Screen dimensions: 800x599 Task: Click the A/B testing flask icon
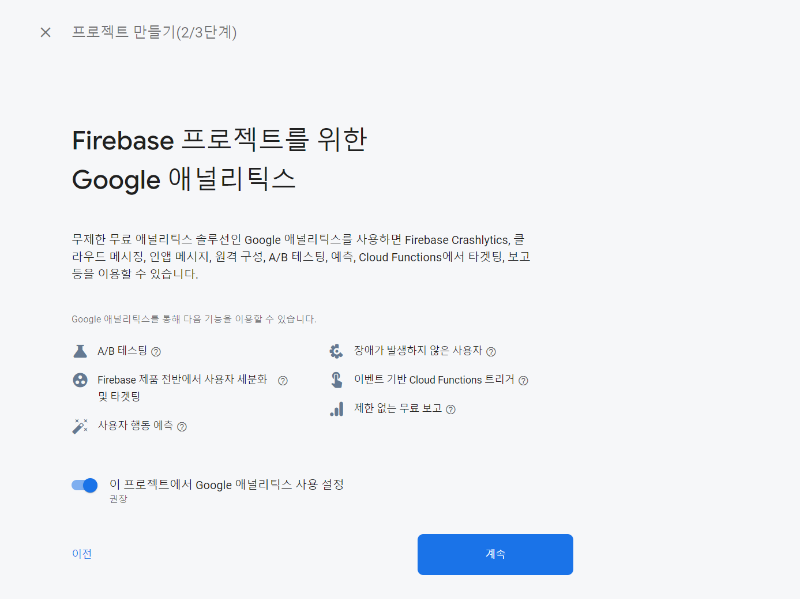click(80, 351)
